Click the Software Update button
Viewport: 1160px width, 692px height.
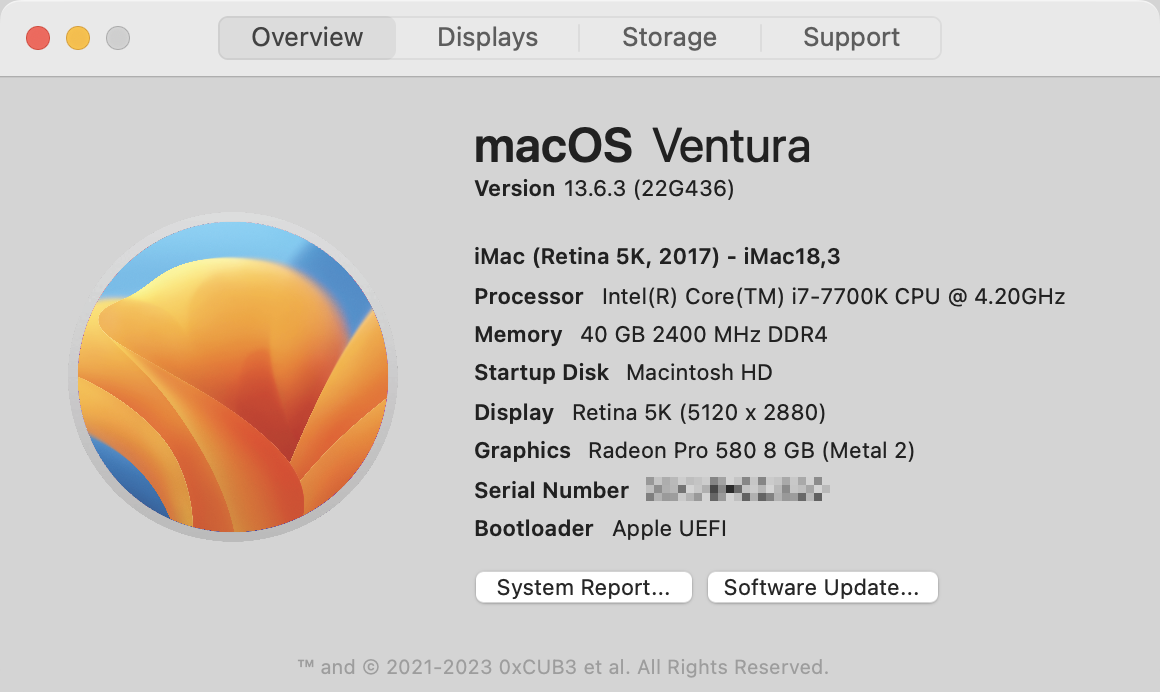[x=821, y=588]
